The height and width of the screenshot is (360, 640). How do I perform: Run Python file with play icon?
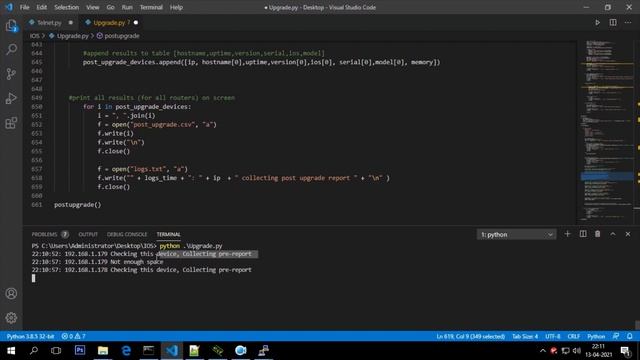coord(598,23)
